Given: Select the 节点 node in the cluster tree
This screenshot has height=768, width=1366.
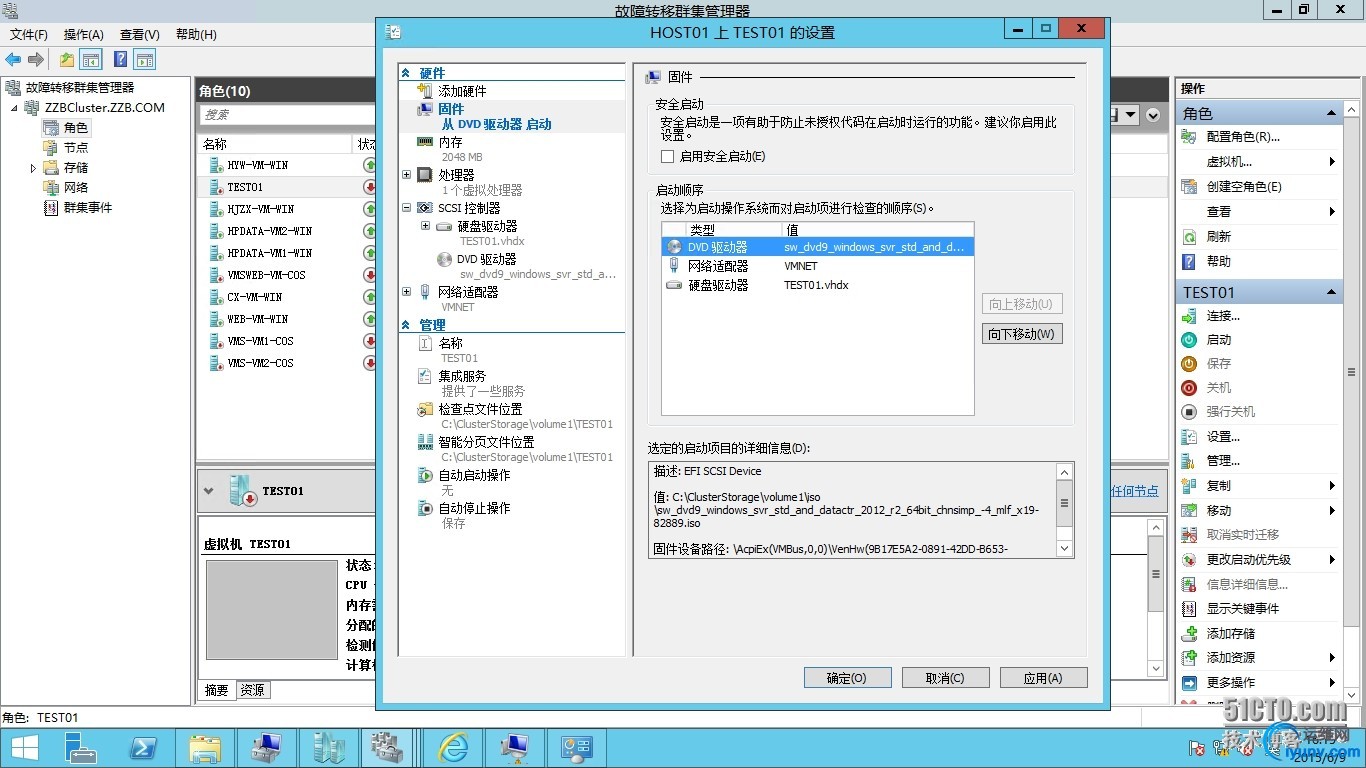Looking at the screenshot, I should (x=76, y=148).
